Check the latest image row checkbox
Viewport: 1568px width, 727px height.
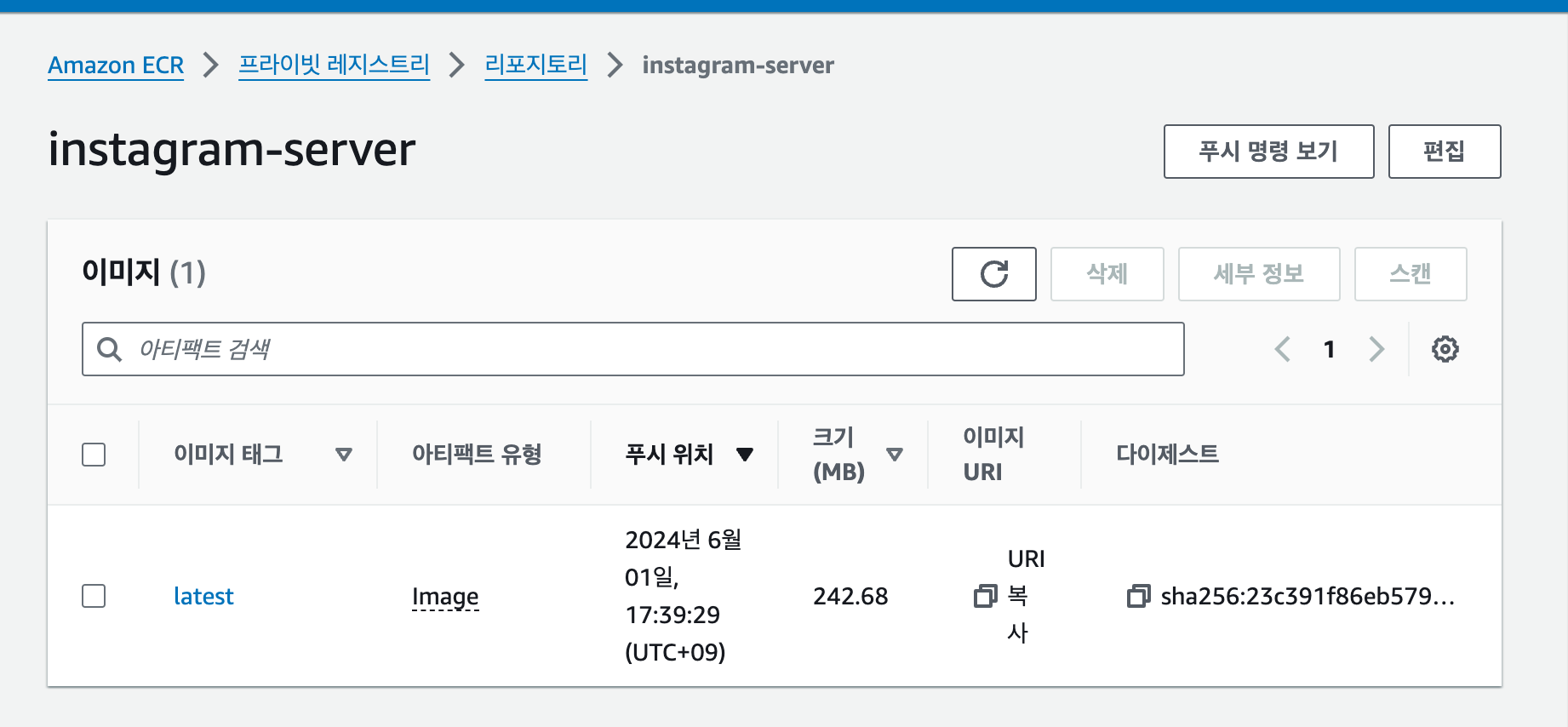pyautogui.click(x=94, y=596)
